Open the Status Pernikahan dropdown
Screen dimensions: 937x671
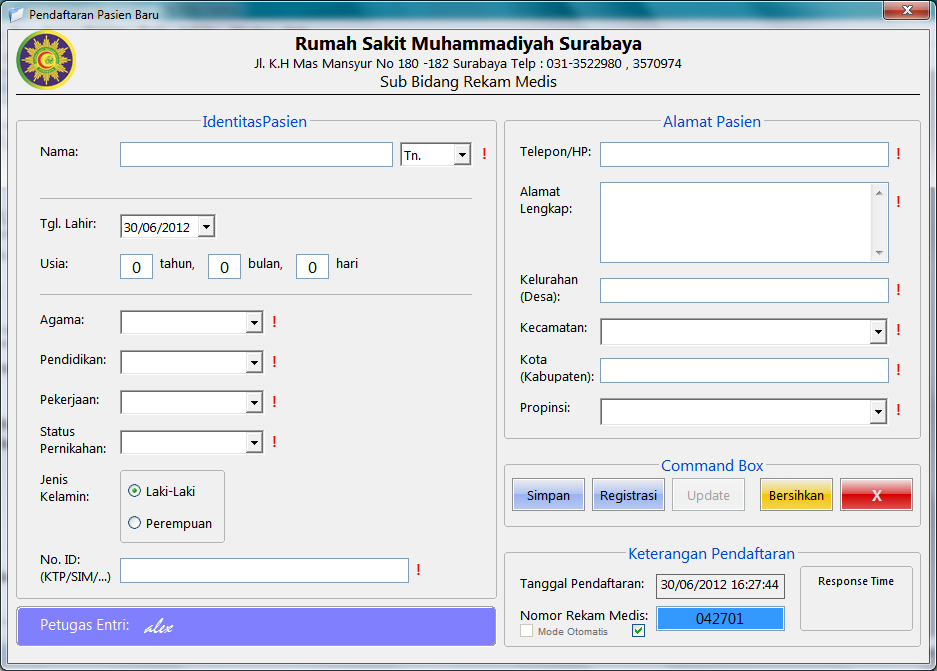253,442
